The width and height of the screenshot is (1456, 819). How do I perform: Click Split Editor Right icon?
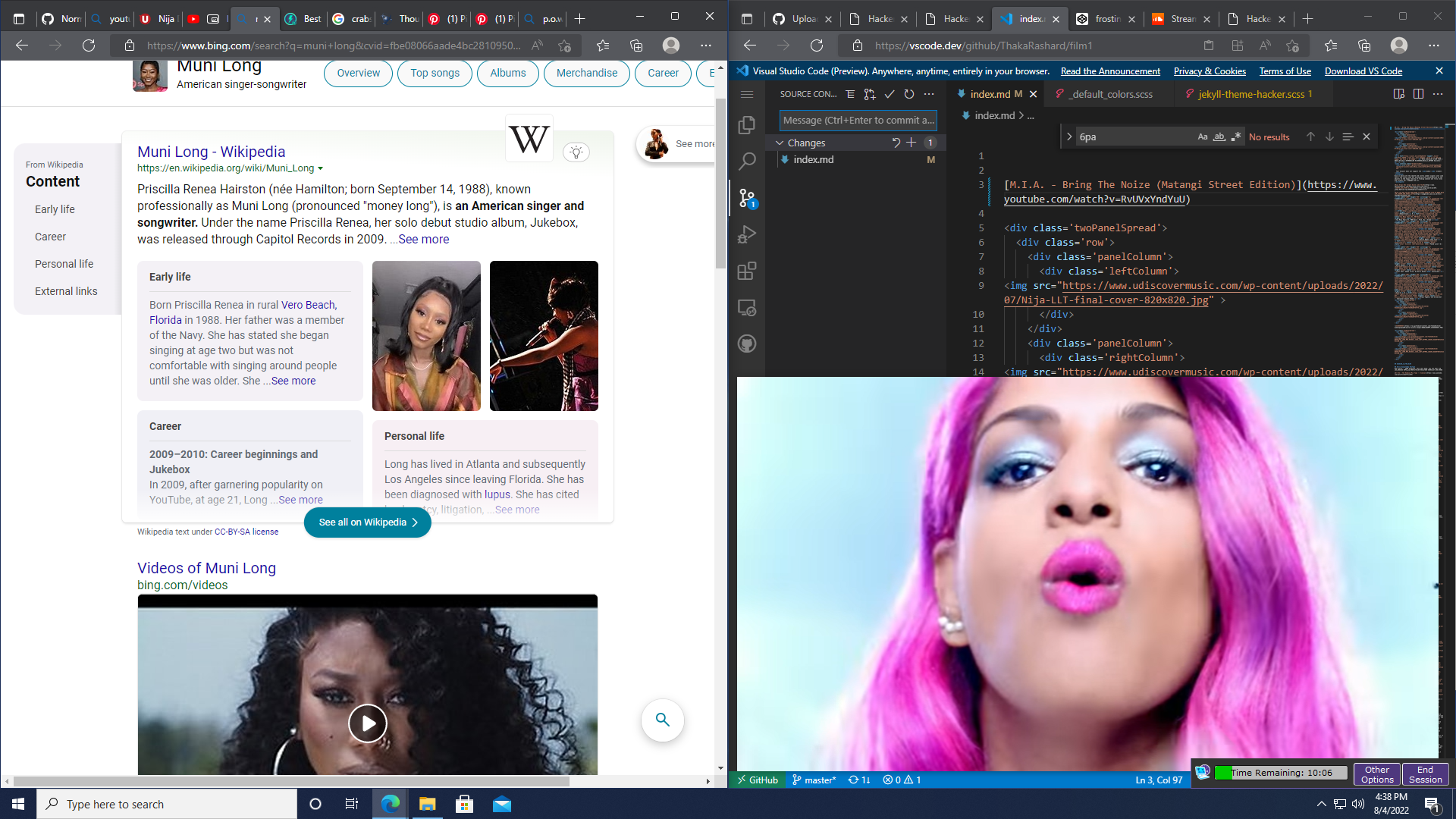pos(1418,94)
